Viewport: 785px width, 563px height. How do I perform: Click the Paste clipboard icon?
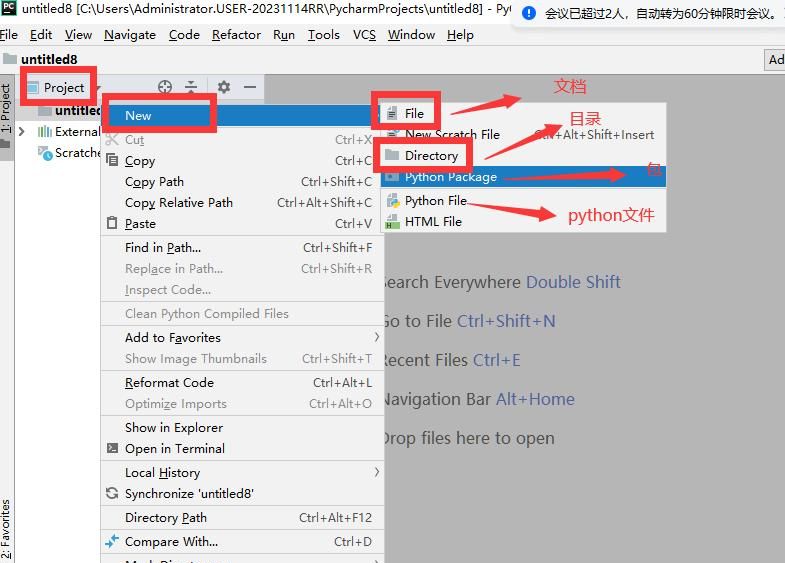point(112,224)
